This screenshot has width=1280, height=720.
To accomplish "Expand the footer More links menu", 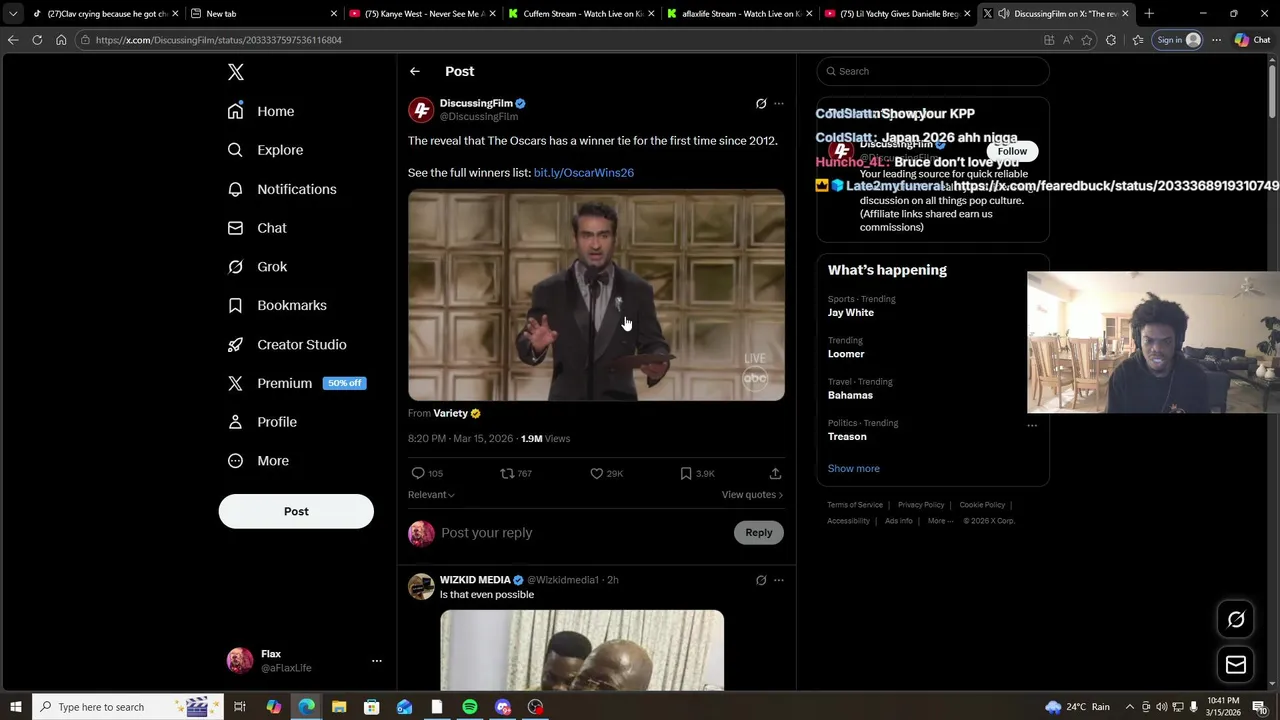I will click(940, 521).
